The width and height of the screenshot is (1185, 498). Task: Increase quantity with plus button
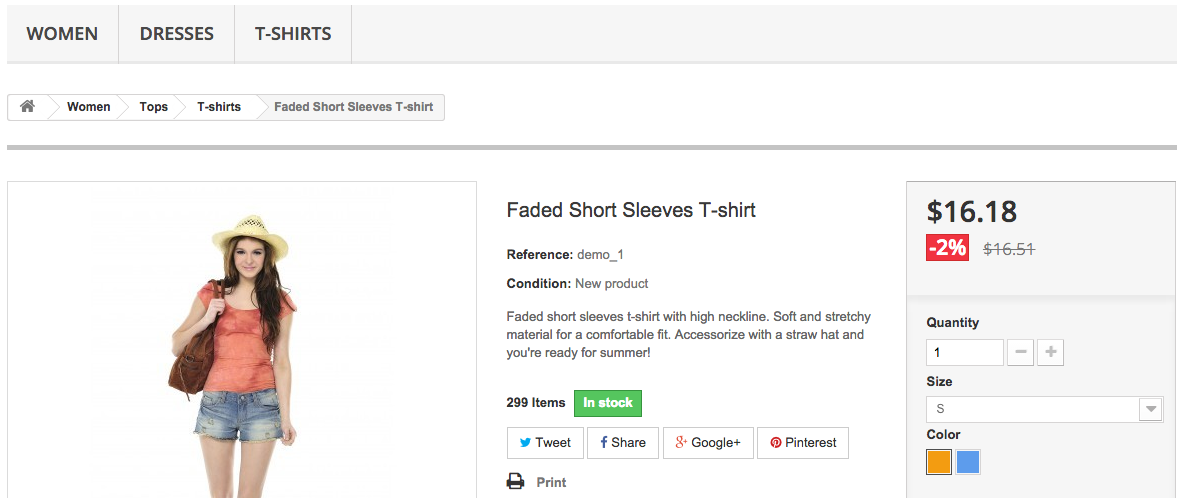pos(1050,353)
